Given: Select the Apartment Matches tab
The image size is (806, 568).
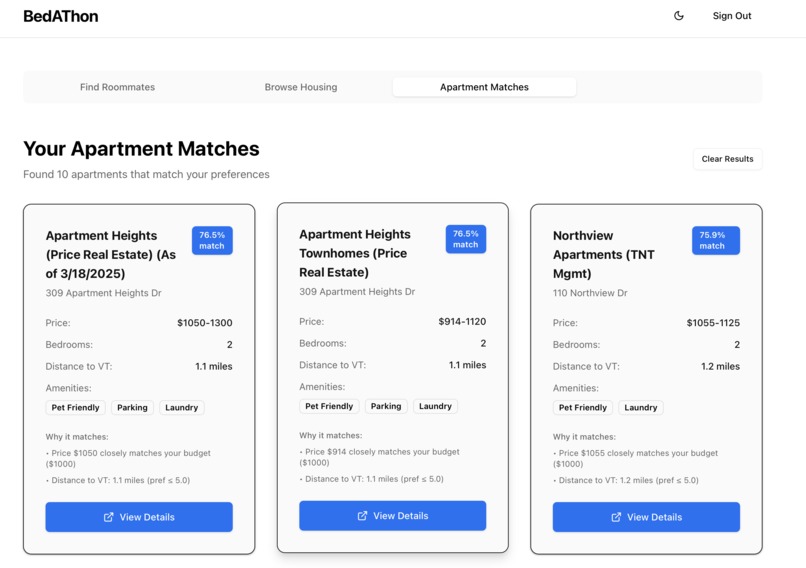Looking at the screenshot, I should point(484,87).
